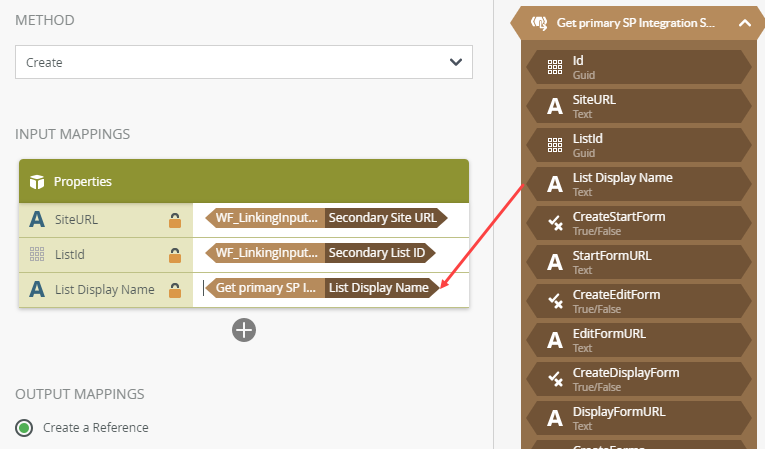Collapse the Get primary SP Integration panel
The width and height of the screenshot is (765, 449).
[744, 22]
